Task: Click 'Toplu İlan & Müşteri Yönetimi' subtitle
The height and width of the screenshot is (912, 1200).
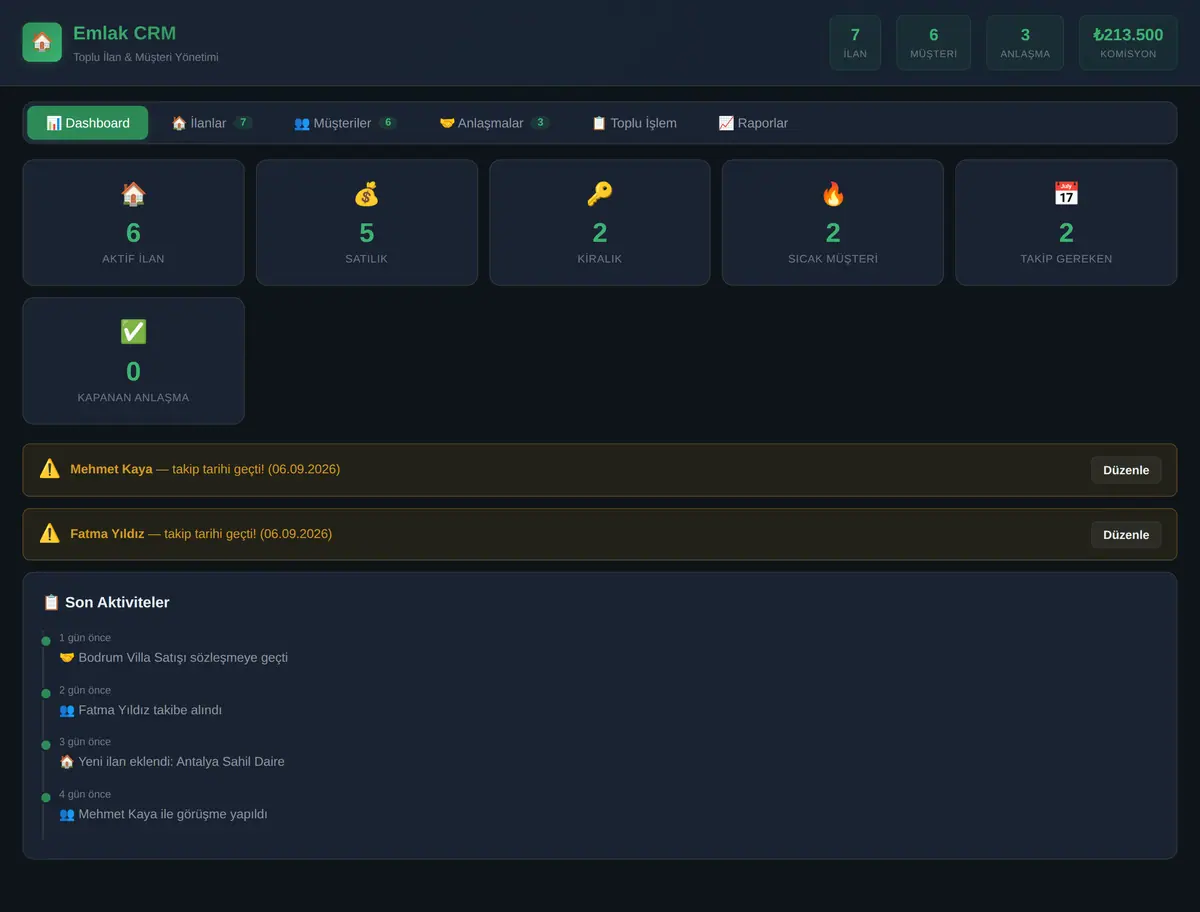Action: 146,57
